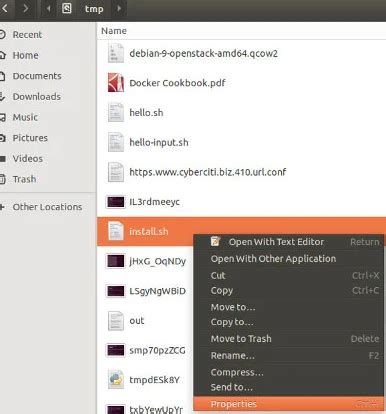The height and width of the screenshot is (414, 386).
Task: Click the smp70pzZCG thumbnail icon
Action: (116, 350)
